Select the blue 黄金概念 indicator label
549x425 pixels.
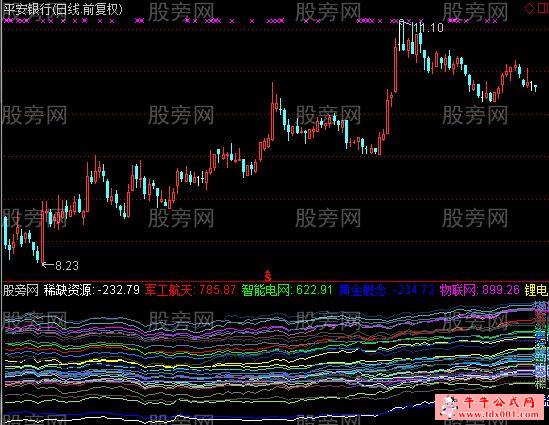tap(363, 290)
